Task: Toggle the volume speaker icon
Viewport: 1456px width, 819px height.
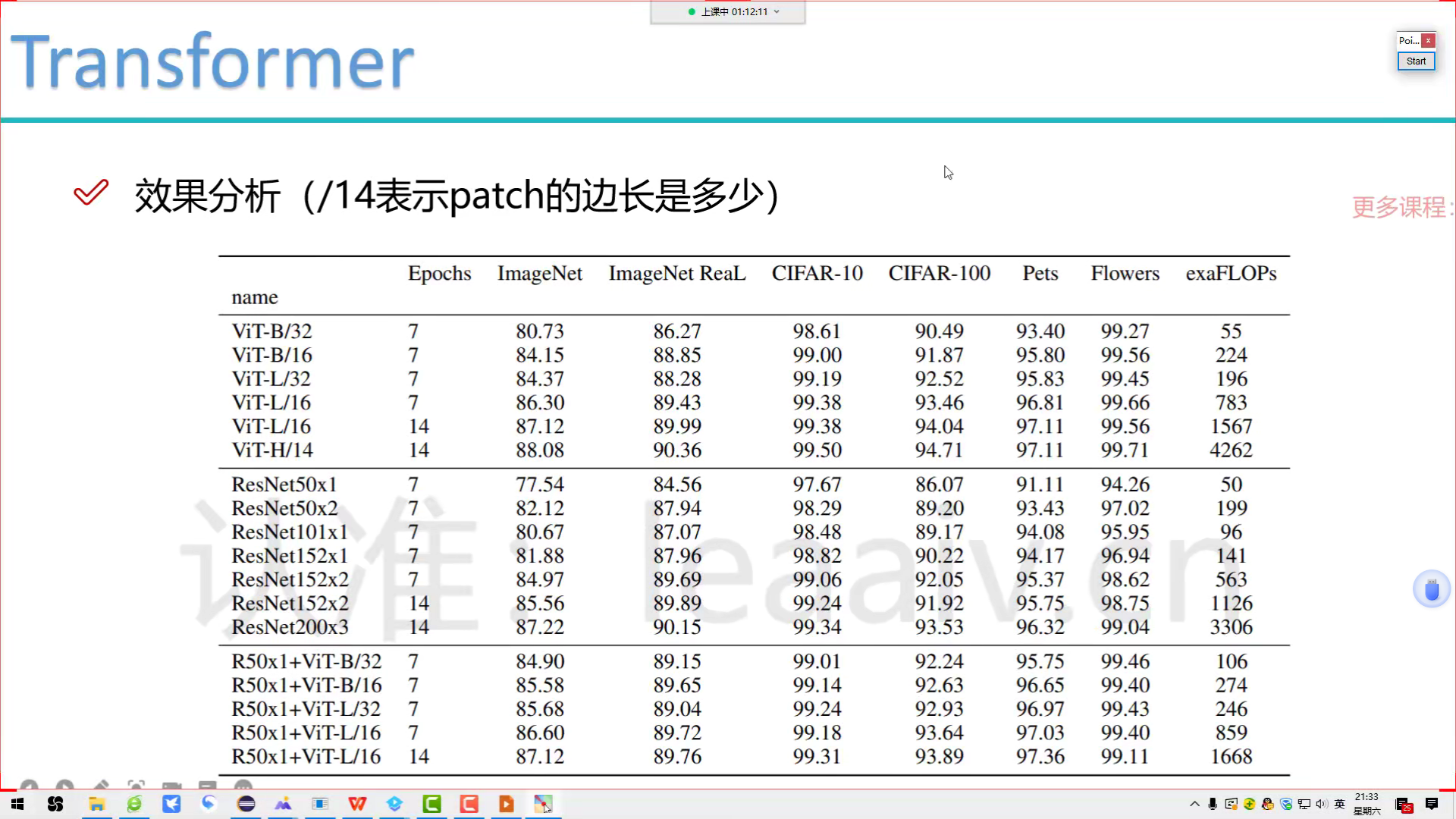Action: click(1322, 804)
